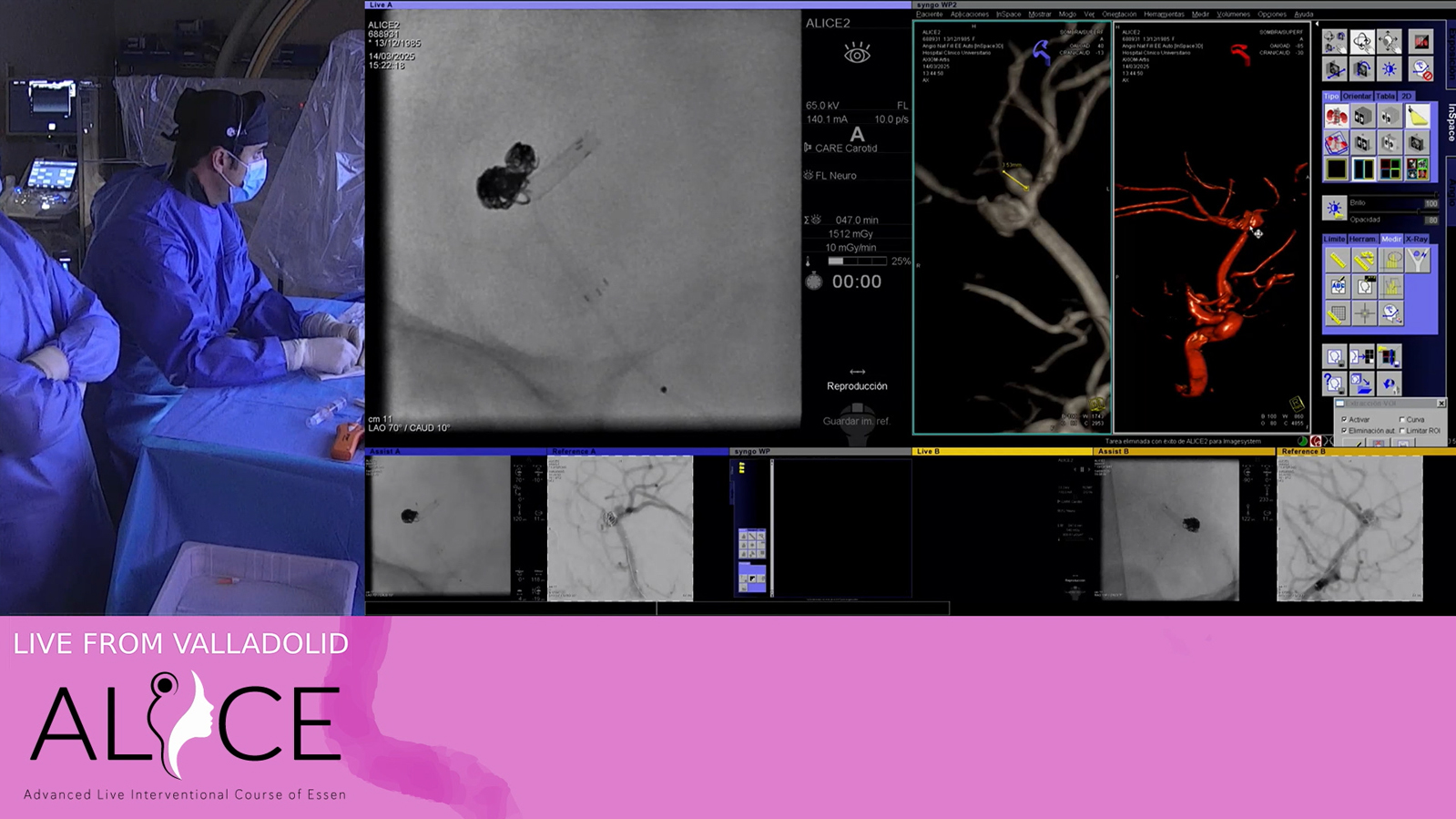Select the Reference A angiogram thumbnail
This screenshot has width=1456, height=819.
[x=620, y=528]
